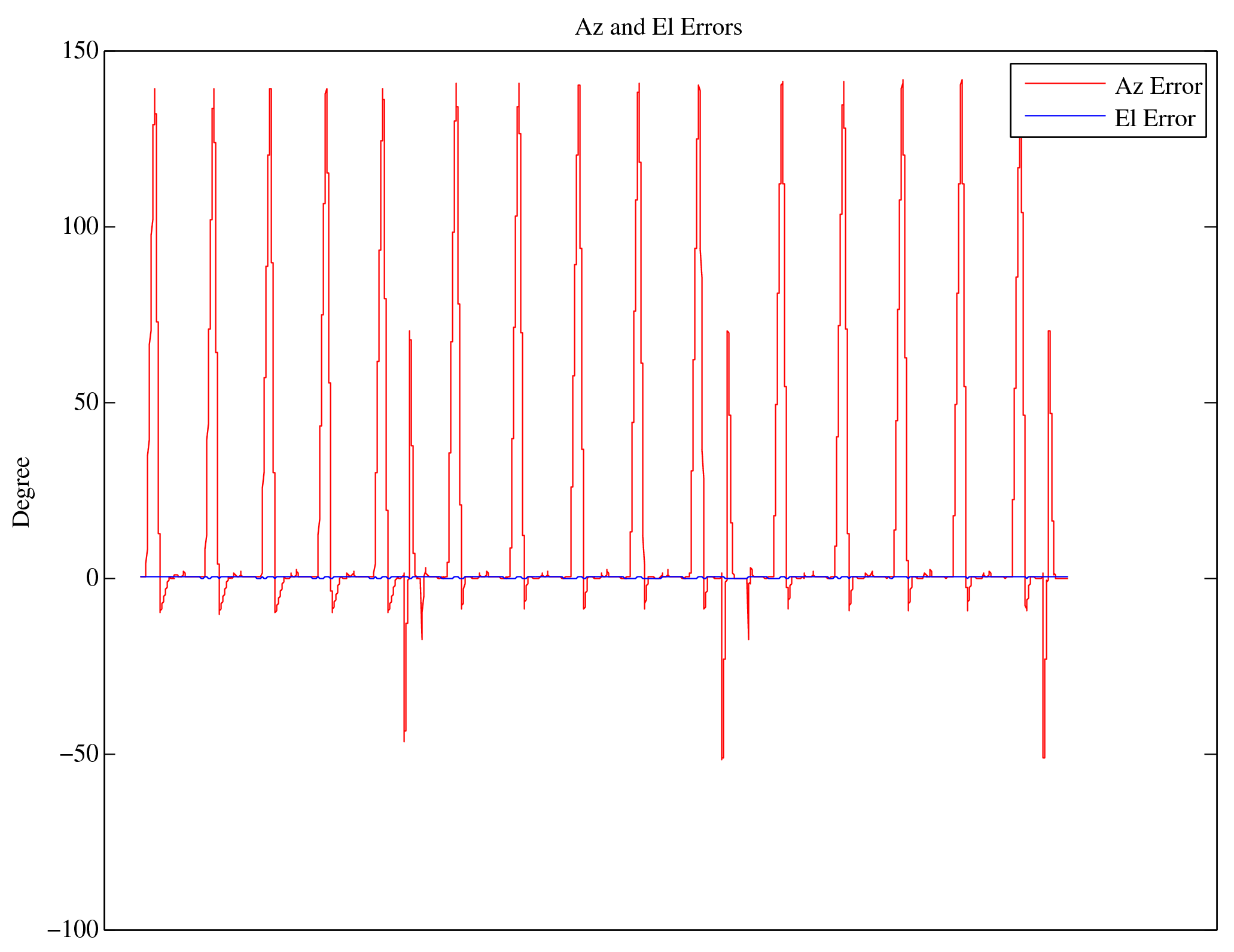This screenshot has height=952, width=1234.
Task: Click the 'Degree' y-axis label
Action: tap(22, 492)
